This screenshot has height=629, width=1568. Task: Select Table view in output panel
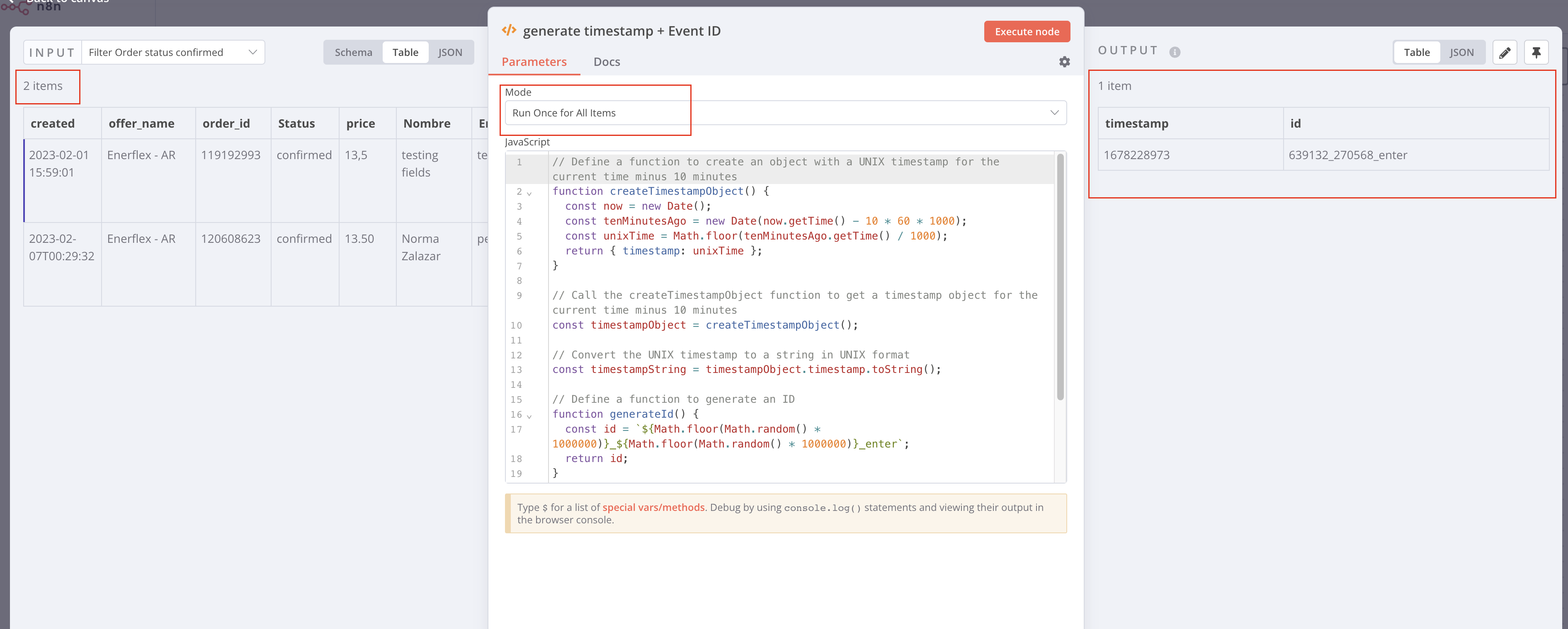click(x=1416, y=52)
